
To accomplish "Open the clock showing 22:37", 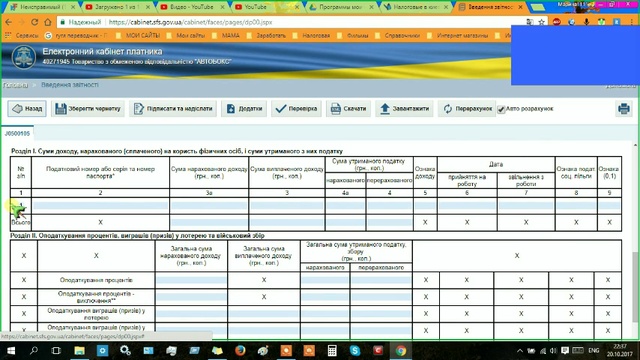I will pyautogui.click(x=620, y=351).
